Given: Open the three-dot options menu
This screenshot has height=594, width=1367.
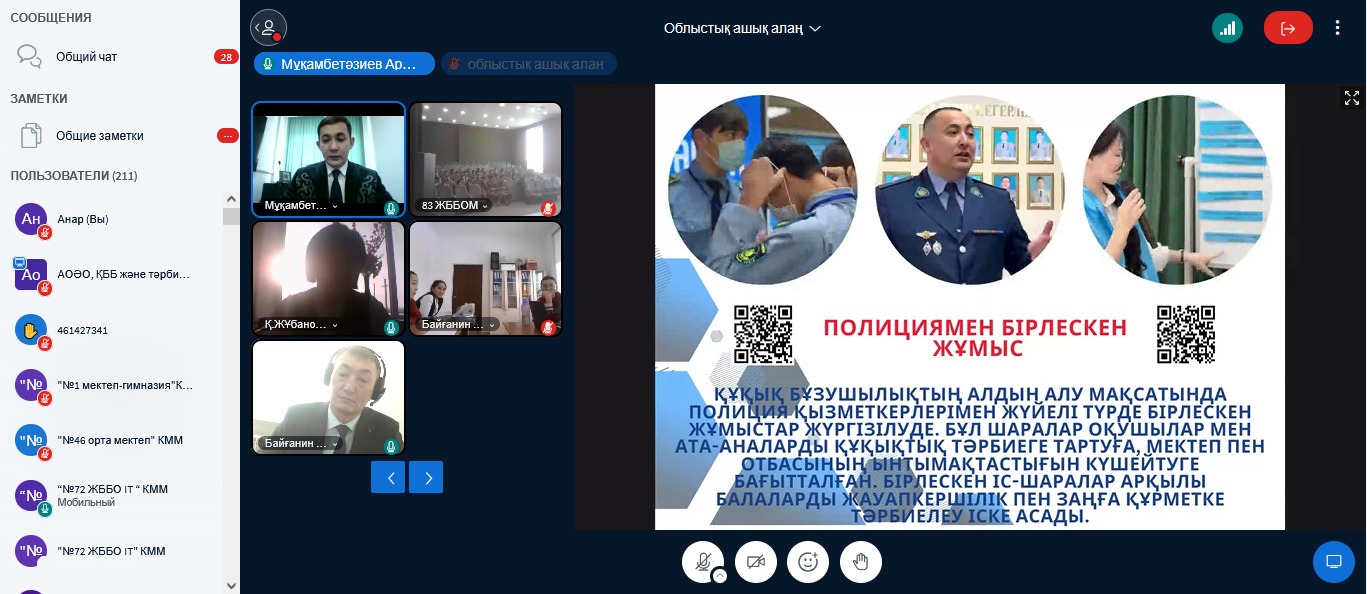Looking at the screenshot, I should point(1337,28).
